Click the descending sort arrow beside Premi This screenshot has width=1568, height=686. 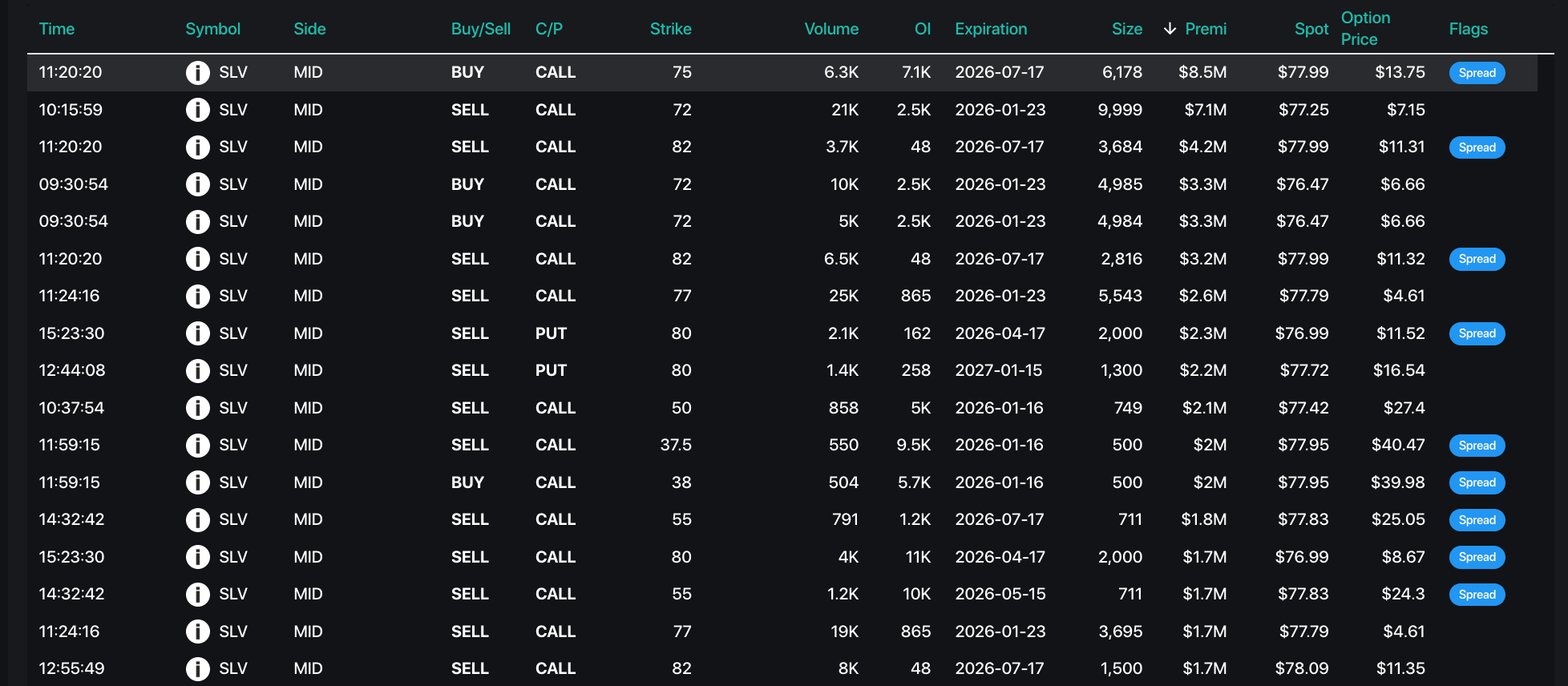[1170, 29]
